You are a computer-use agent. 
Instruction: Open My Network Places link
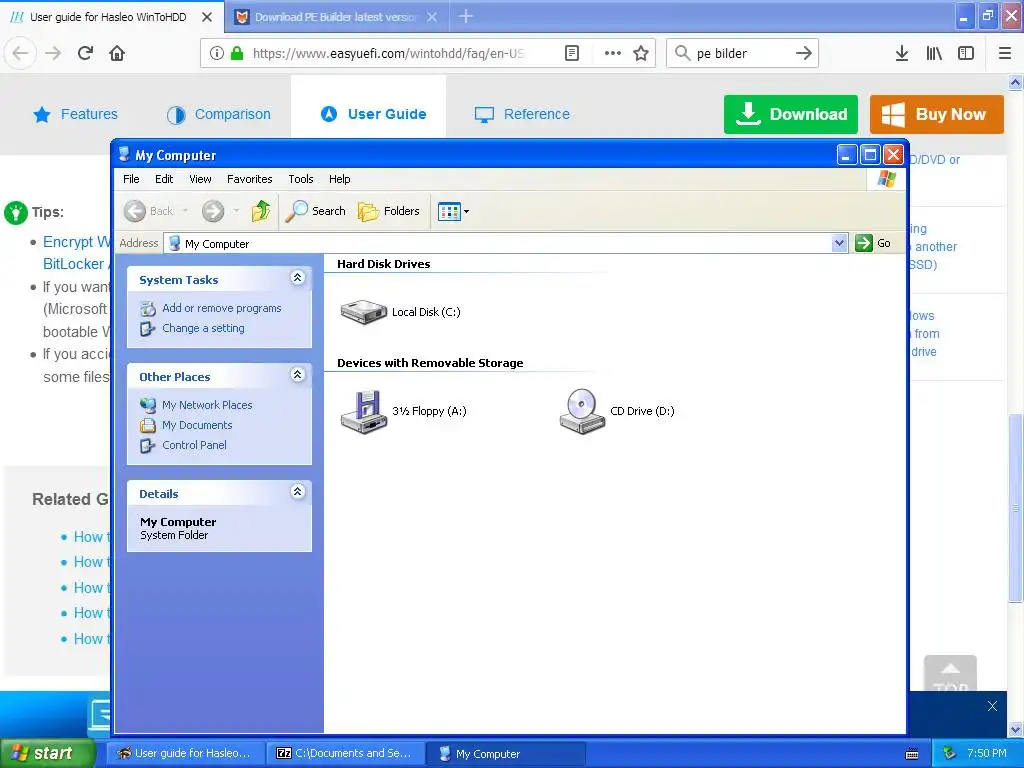[x=207, y=405]
